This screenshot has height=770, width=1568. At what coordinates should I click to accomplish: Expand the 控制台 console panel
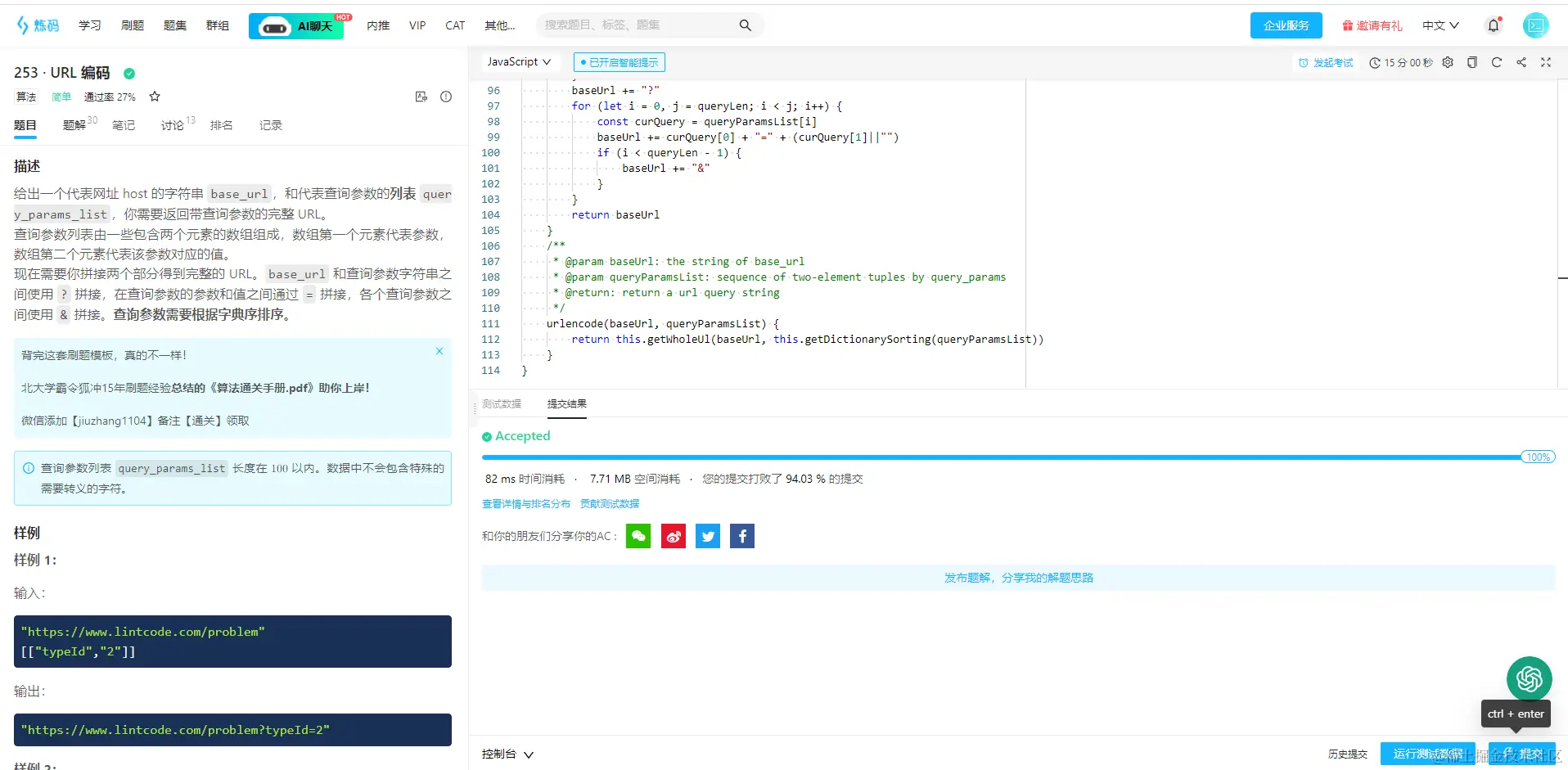point(507,754)
